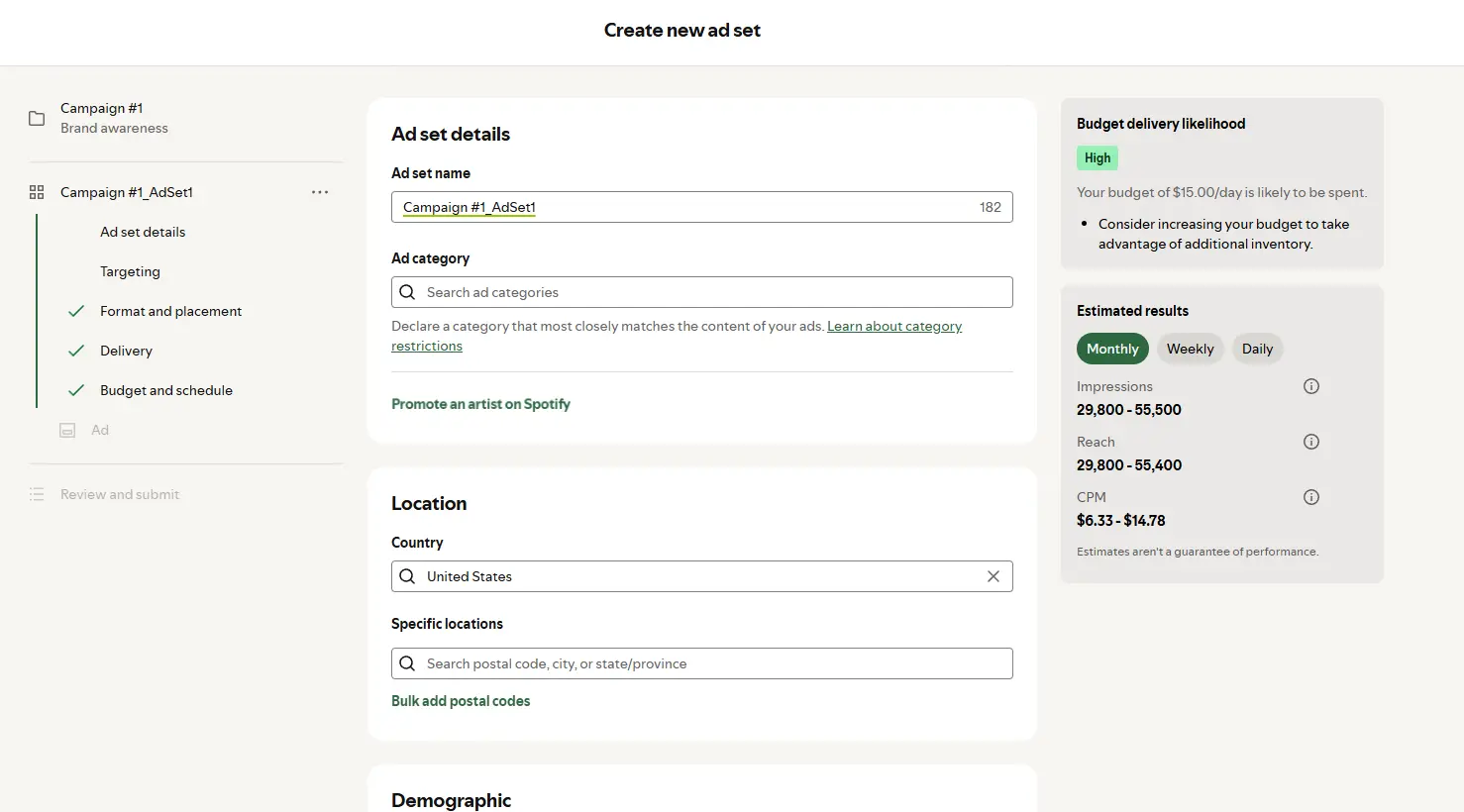
Task: Click the CPM label in Estimated results
Action: (x=1092, y=497)
